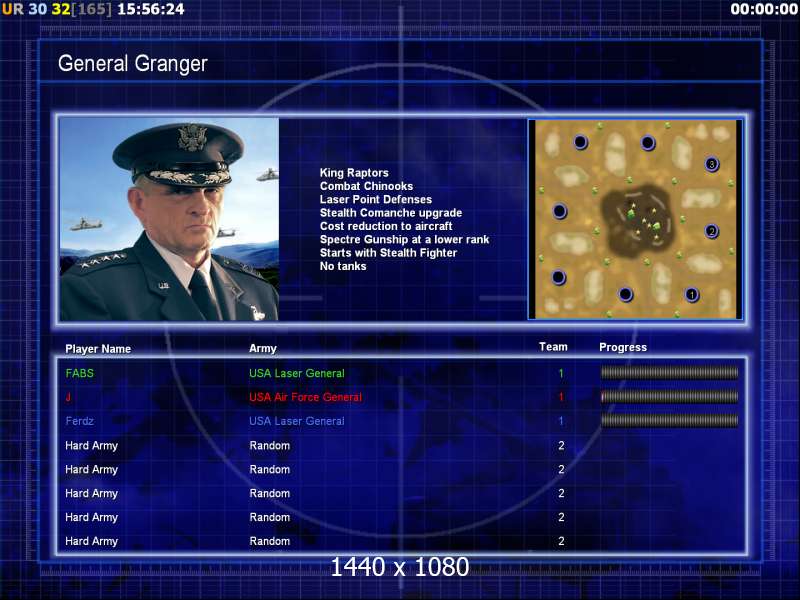Click the "Progress" column header
Screen dimensions: 800x600
[623, 347]
